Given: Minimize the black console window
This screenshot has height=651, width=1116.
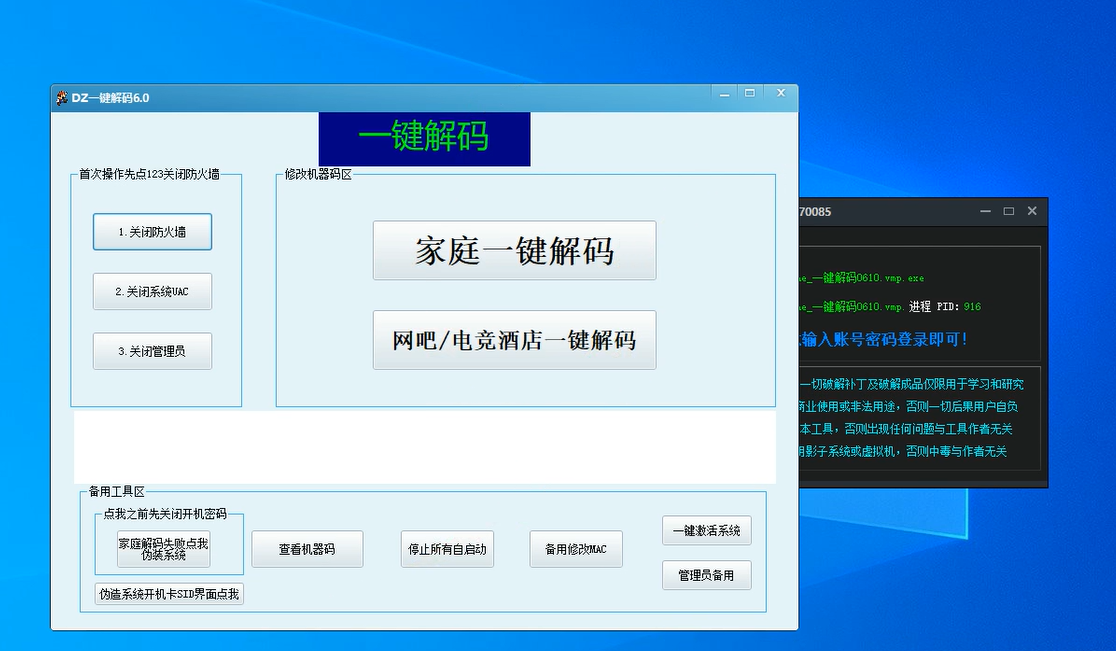Looking at the screenshot, I should tap(985, 211).
